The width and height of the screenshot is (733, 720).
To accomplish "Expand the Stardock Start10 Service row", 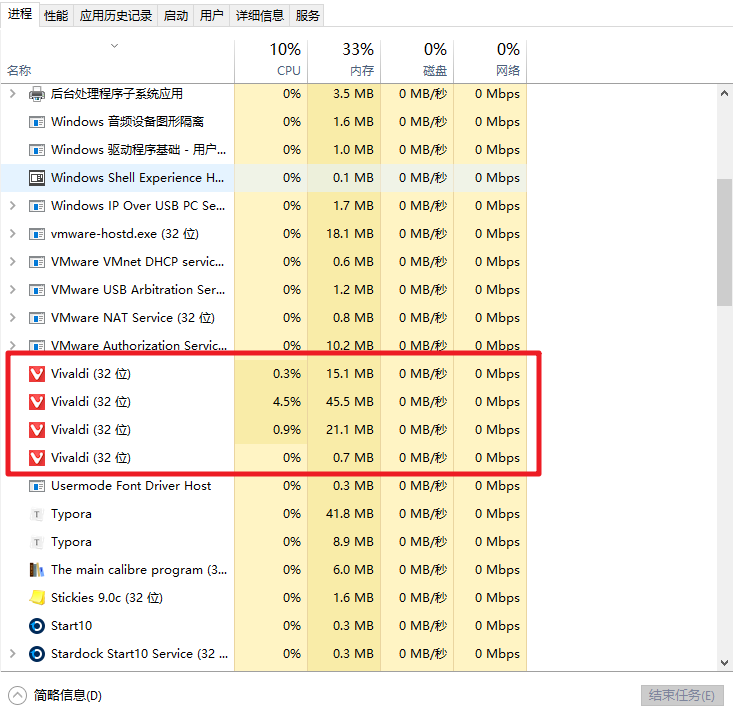I will click(12, 654).
